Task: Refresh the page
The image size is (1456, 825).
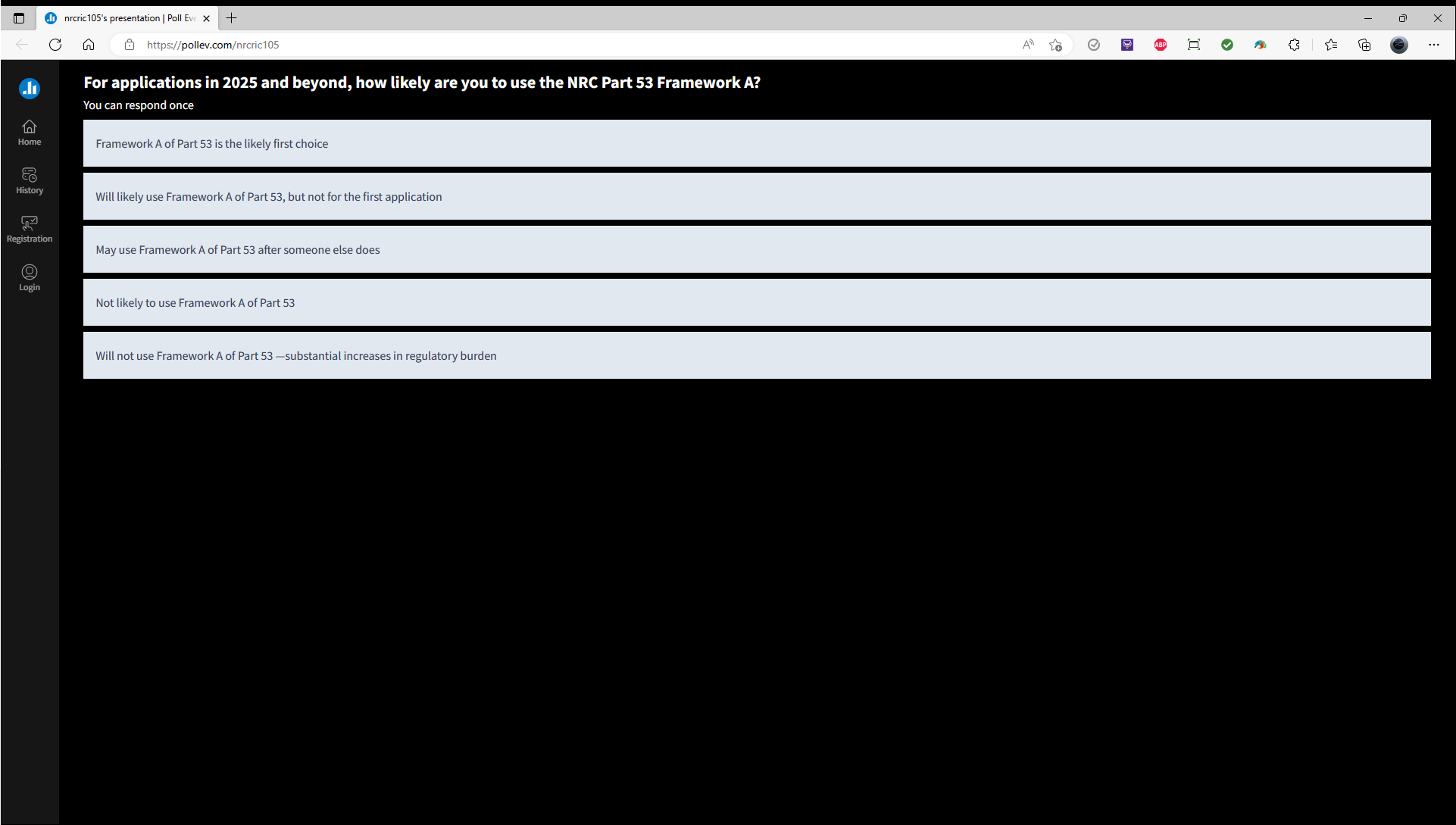Action: (55, 45)
